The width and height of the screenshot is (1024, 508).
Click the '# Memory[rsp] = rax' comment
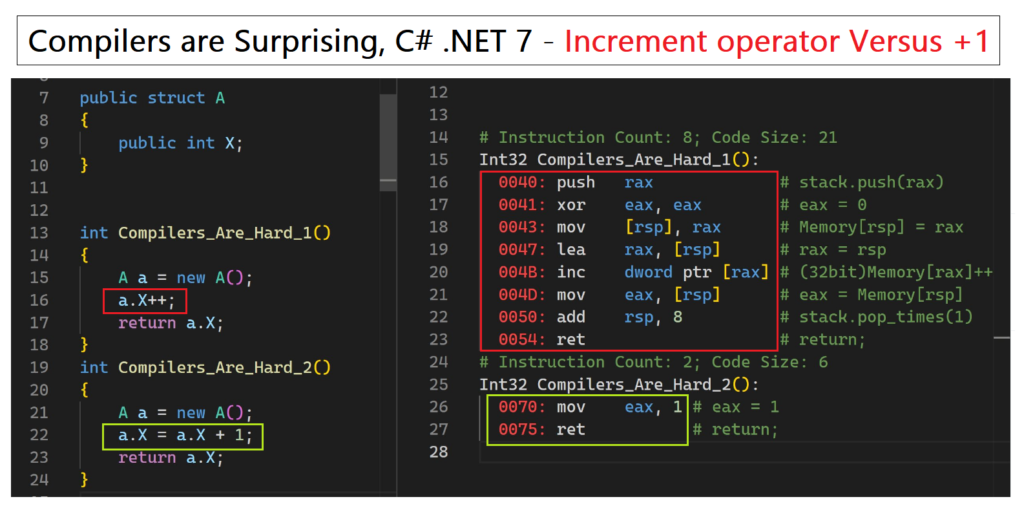coord(871,227)
